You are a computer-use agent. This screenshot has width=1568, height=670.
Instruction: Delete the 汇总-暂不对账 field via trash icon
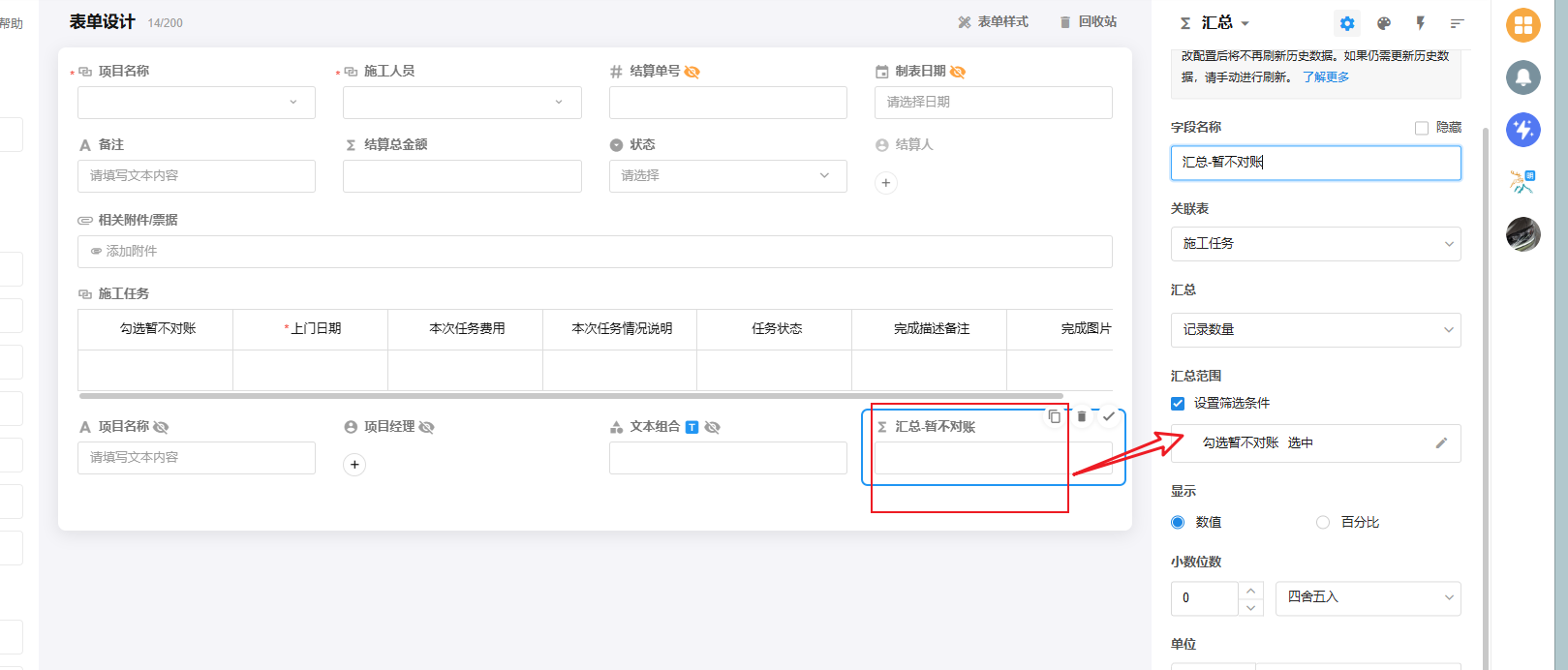[x=1082, y=416]
